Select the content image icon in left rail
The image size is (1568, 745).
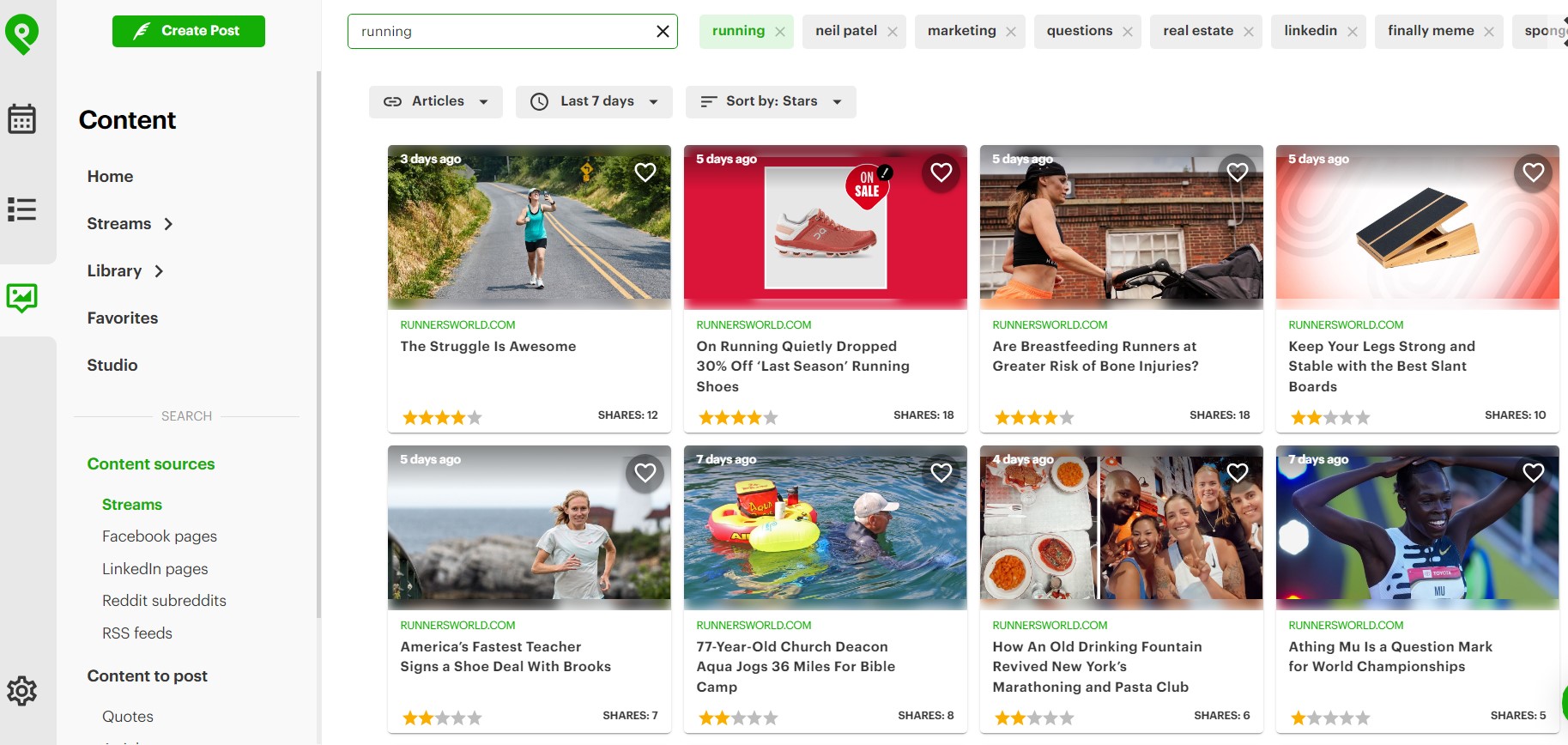tap(21, 298)
